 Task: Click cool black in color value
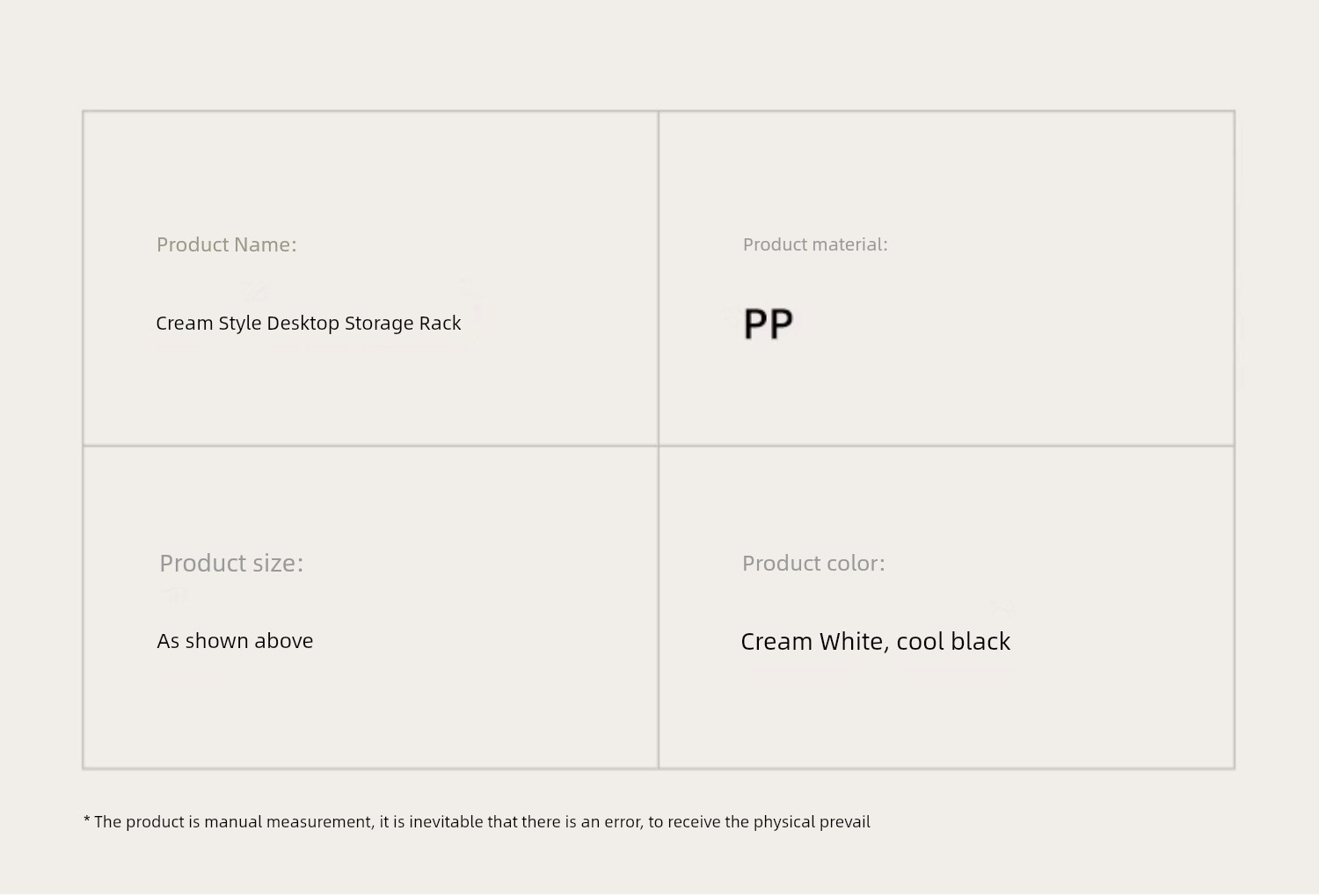(x=953, y=642)
